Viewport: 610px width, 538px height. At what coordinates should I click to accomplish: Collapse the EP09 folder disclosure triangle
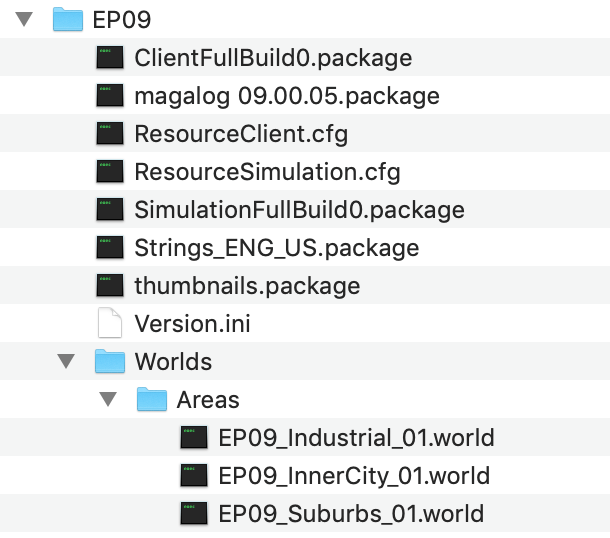point(25,19)
